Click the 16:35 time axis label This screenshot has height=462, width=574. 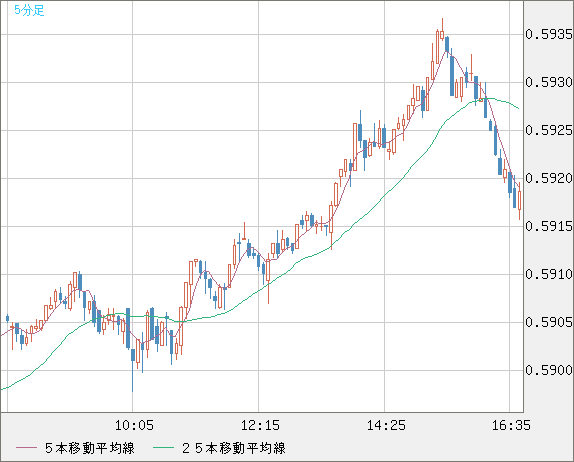click(511, 425)
